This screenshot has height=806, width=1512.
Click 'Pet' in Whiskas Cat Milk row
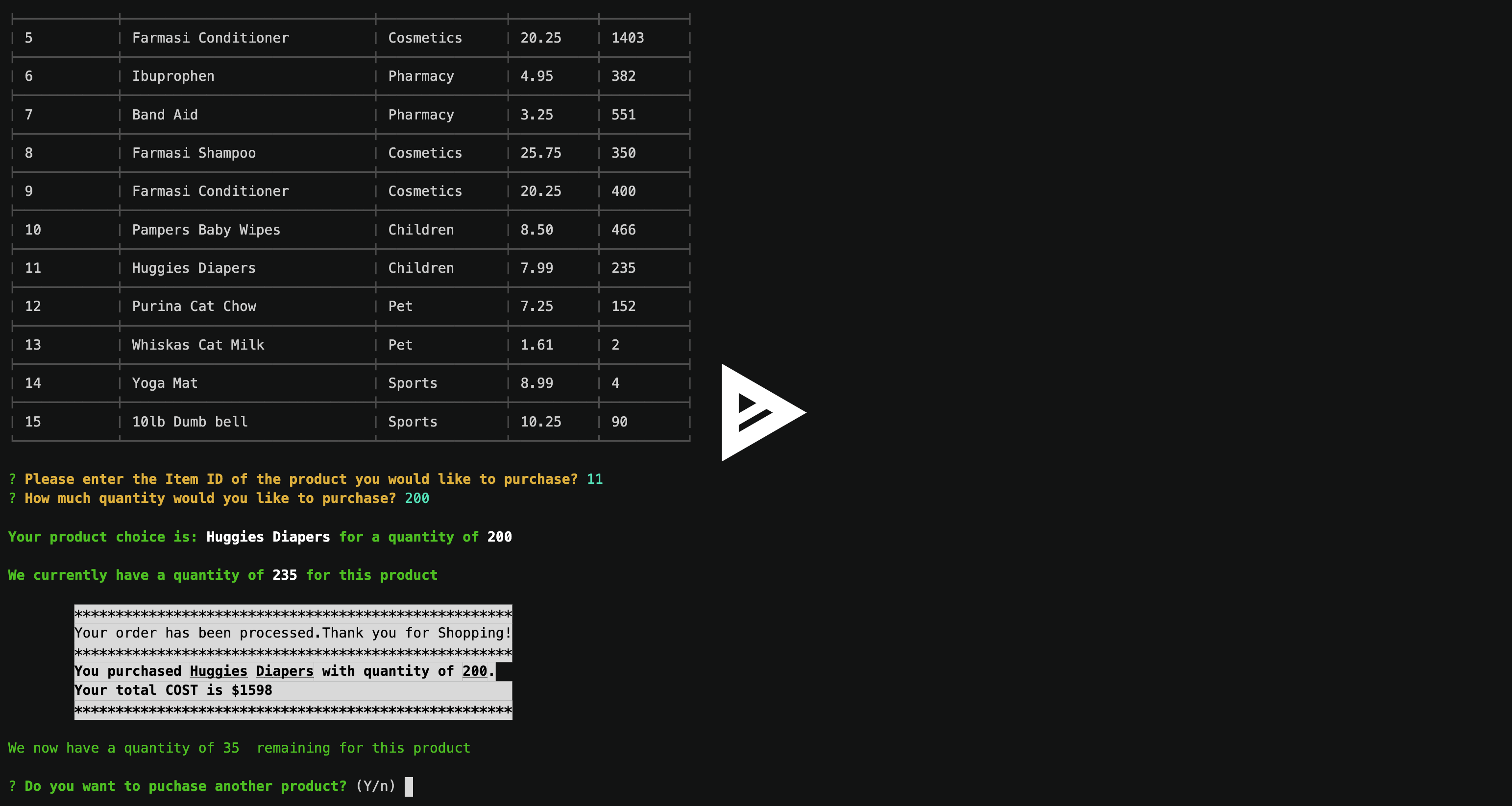[400, 345]
